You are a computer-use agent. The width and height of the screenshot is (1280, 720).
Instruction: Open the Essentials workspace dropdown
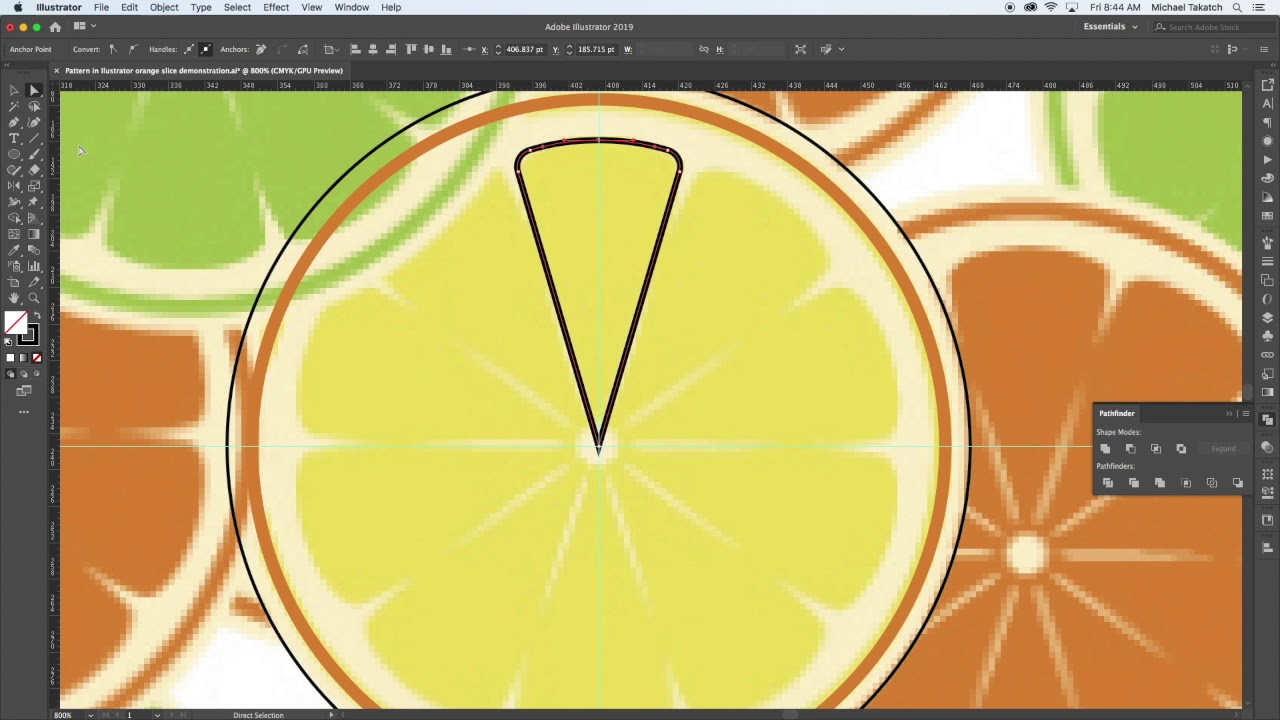point(1110,27)
